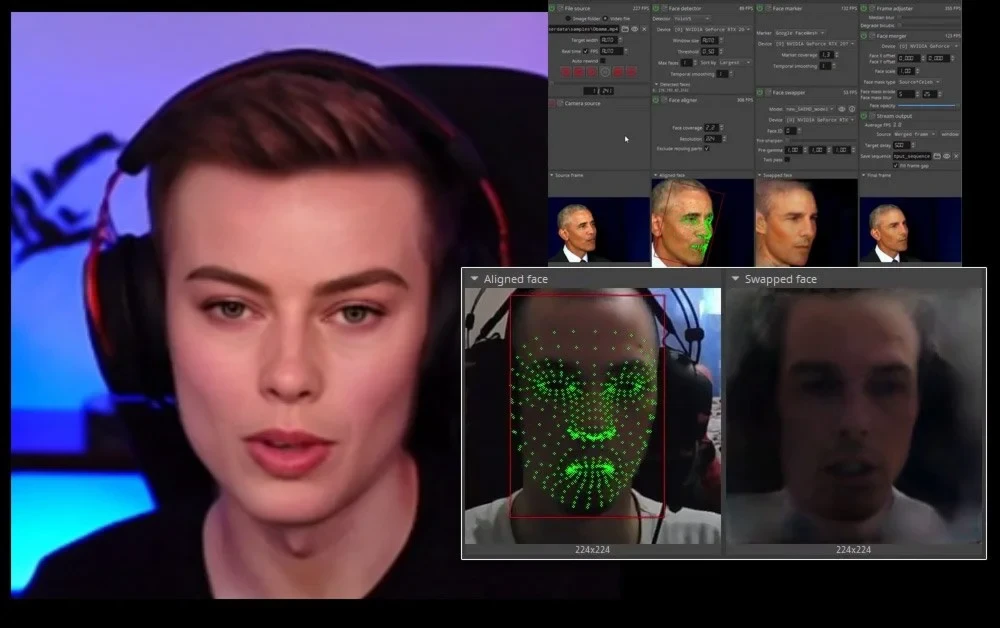Open the Detector dropdown
The width and height of the screenshot is (1000, 628).
[x=692, y=18]
